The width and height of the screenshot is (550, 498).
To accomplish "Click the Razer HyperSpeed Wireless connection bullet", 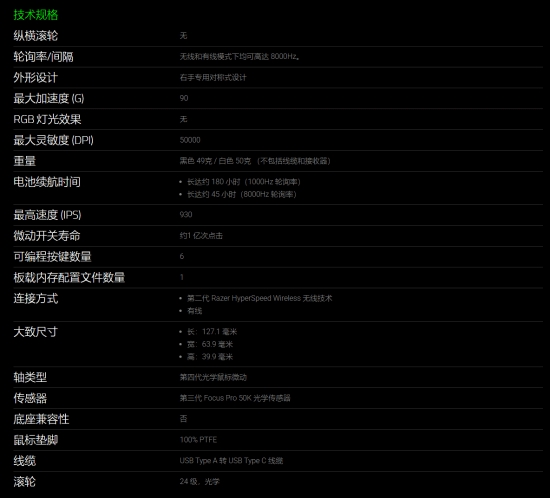I will point(260,298).
